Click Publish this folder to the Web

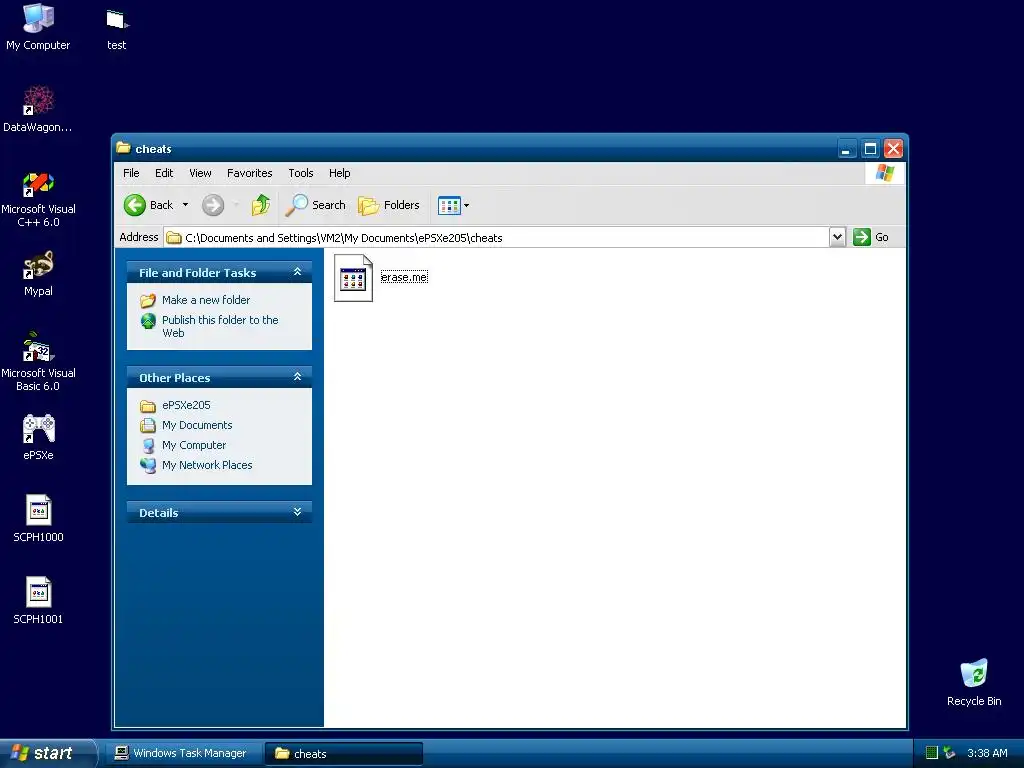(x=220, y=327)
